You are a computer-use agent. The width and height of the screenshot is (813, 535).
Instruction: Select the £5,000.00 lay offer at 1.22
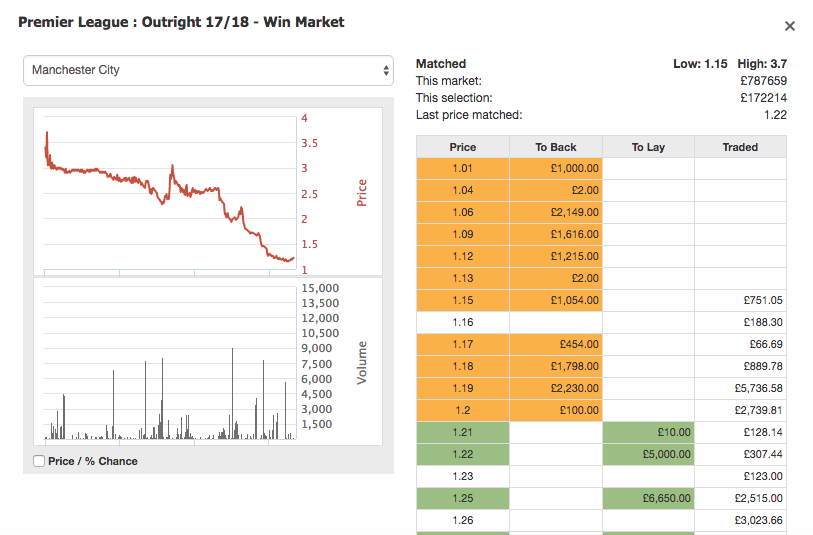tap(648, 455)
